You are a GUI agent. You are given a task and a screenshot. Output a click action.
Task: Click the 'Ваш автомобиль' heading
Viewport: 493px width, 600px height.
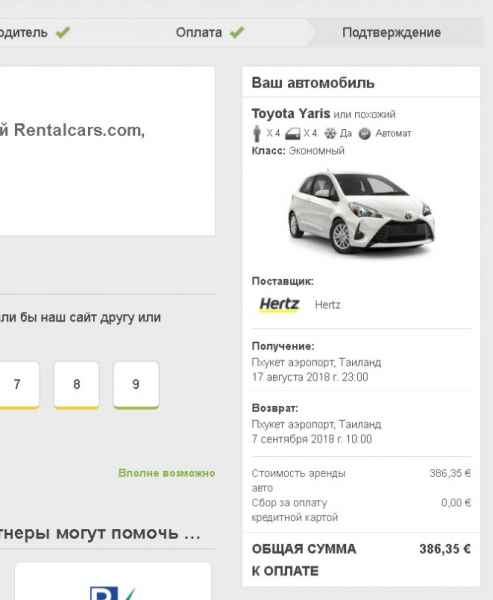(313, 83)
